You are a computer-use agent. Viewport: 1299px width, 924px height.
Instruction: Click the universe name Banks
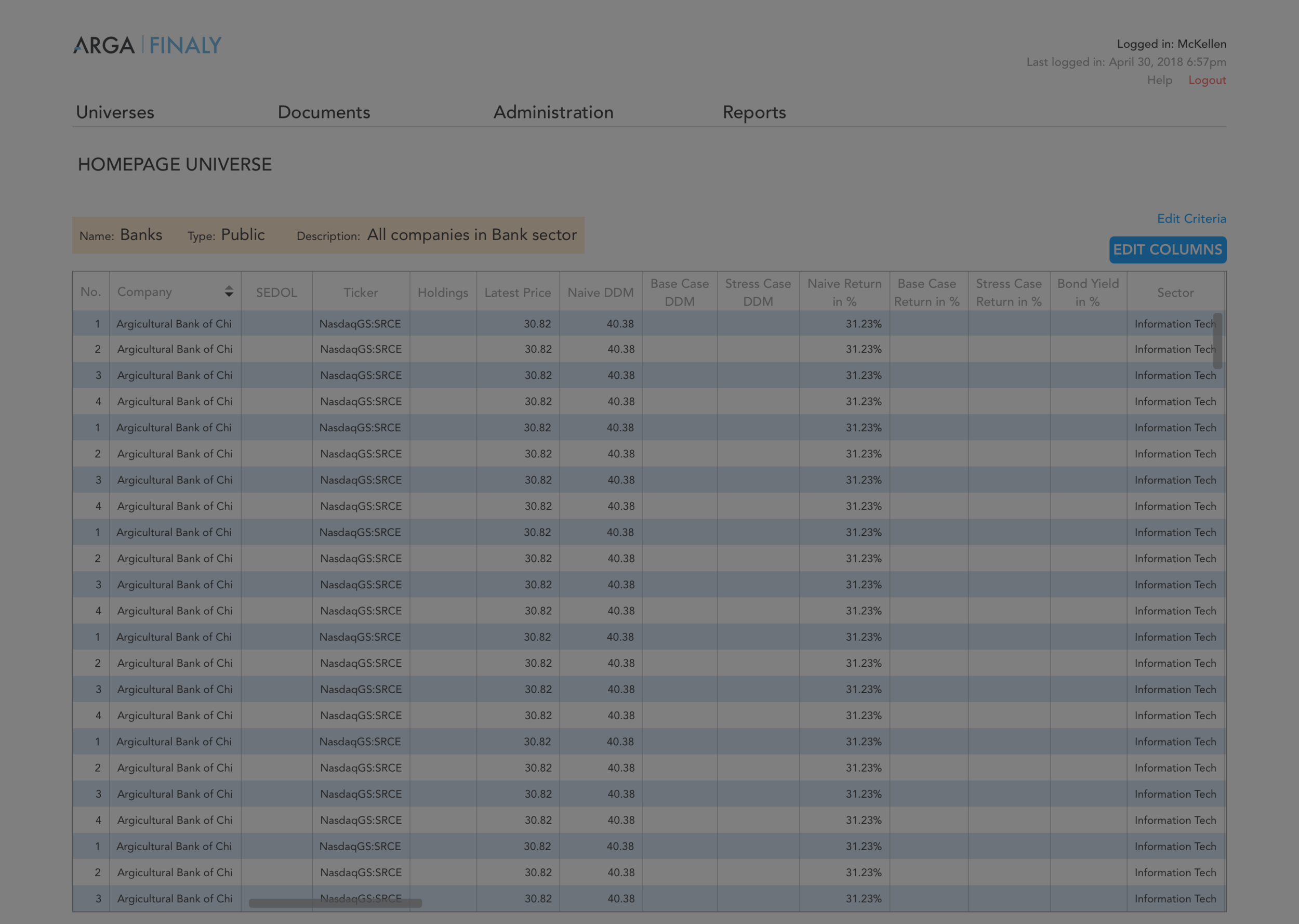141,234
